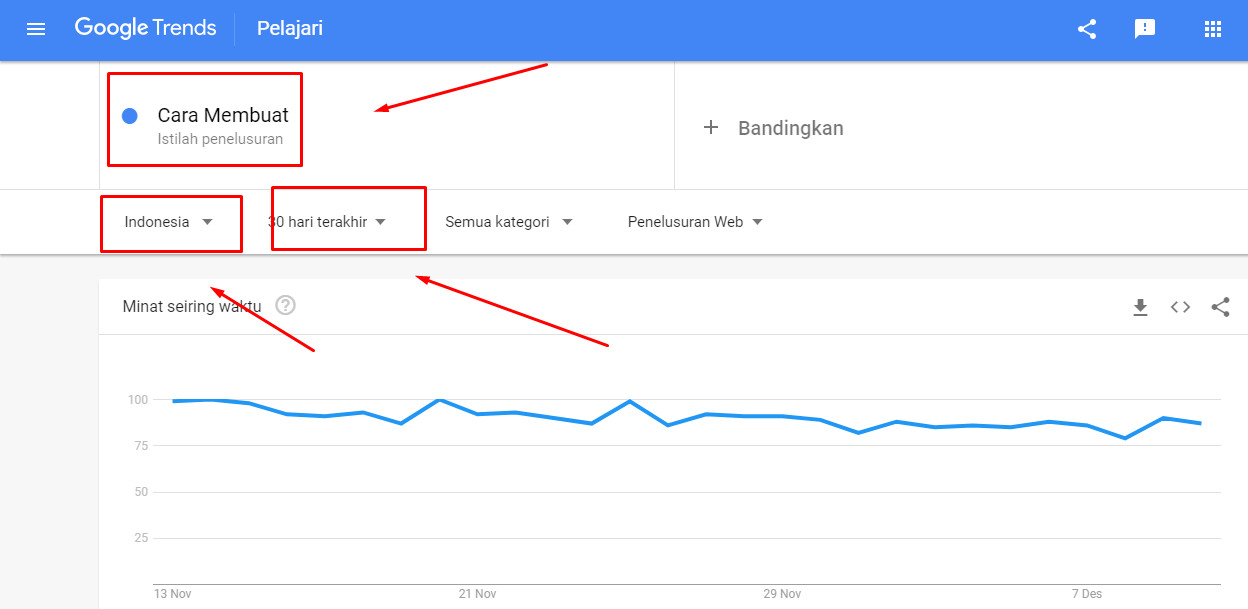Go to the Pelajari tab
Screen dimensions: 1248x609
pos(290,29)
